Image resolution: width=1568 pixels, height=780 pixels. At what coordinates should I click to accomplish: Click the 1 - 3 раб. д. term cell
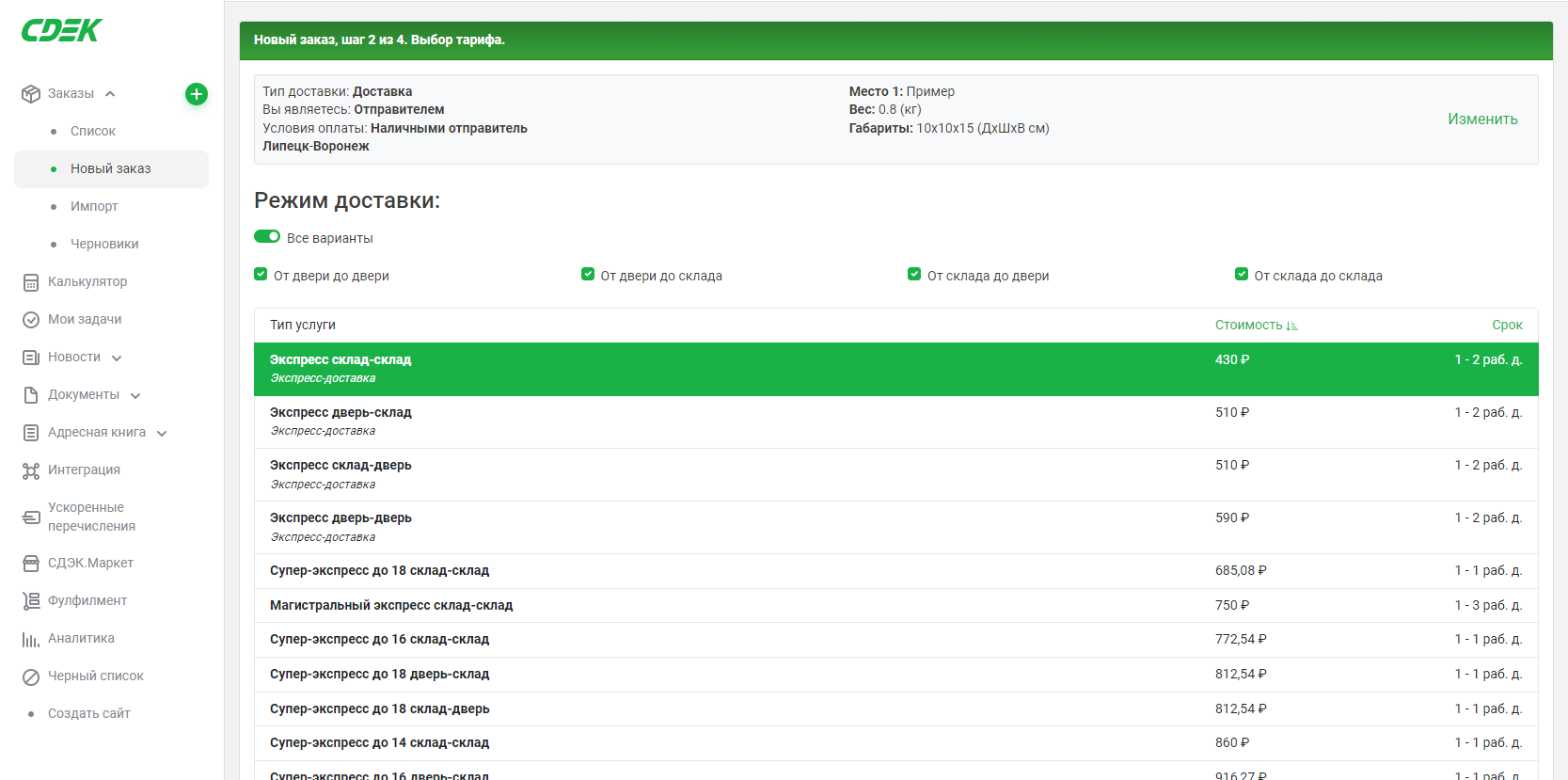coord(1488,606)
